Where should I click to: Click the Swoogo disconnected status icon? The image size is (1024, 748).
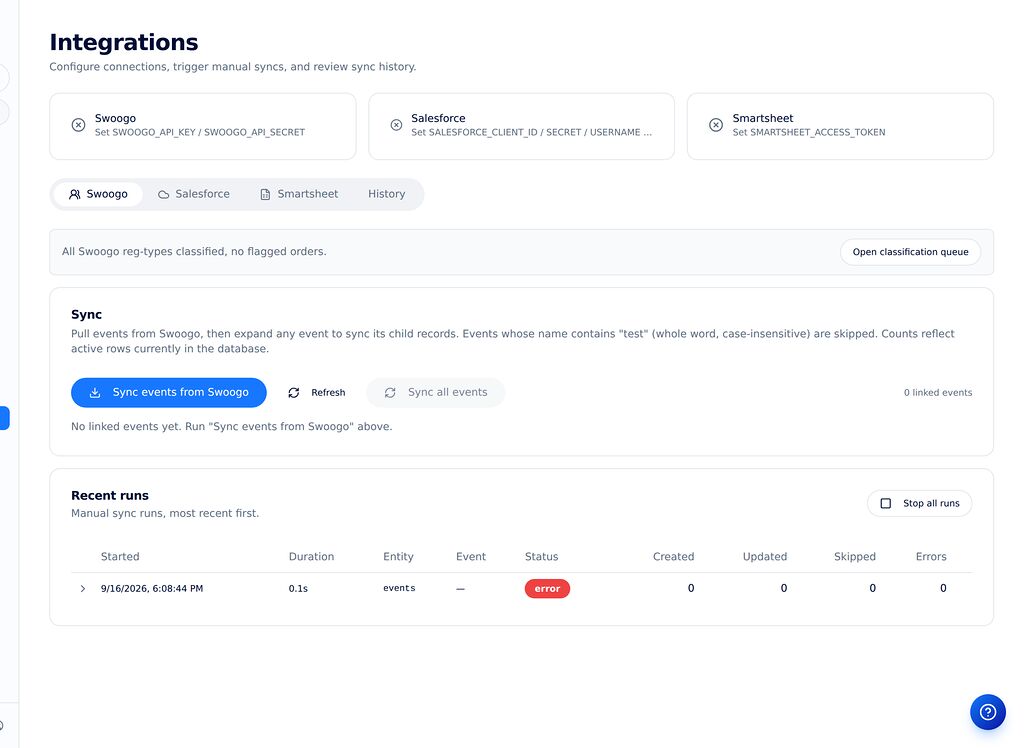[78, 125]
